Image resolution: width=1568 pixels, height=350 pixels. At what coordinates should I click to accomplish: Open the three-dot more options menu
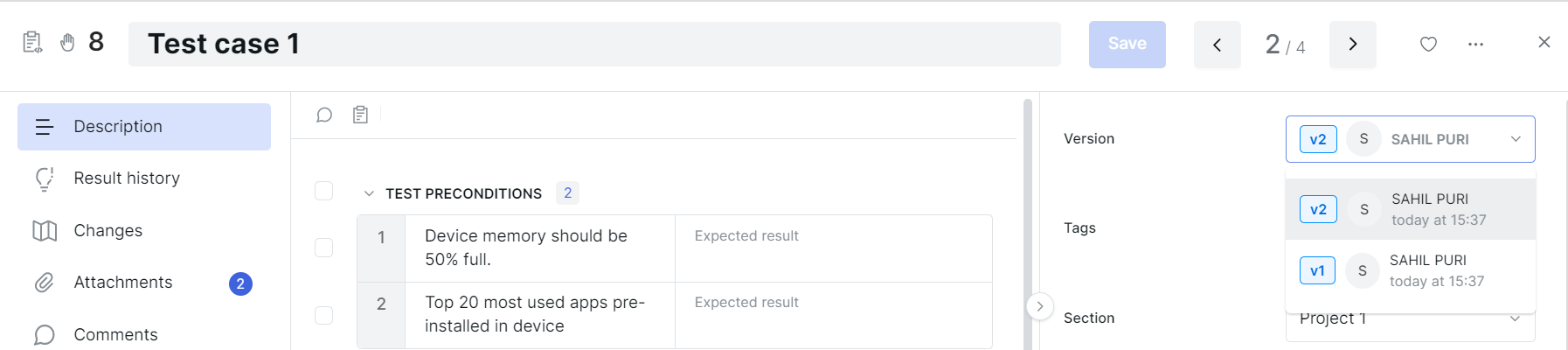pyautogui.click(x=1475, y=44)
